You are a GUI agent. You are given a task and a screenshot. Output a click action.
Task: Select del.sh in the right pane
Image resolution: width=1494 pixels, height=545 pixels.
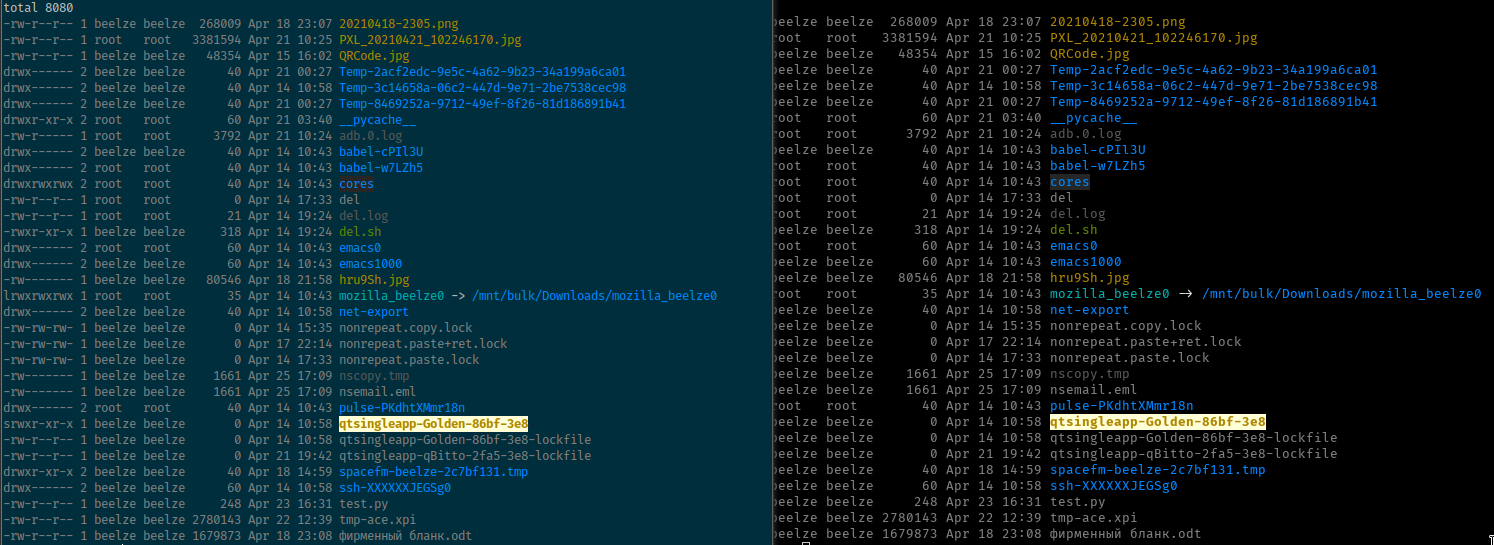[1074, 229]
